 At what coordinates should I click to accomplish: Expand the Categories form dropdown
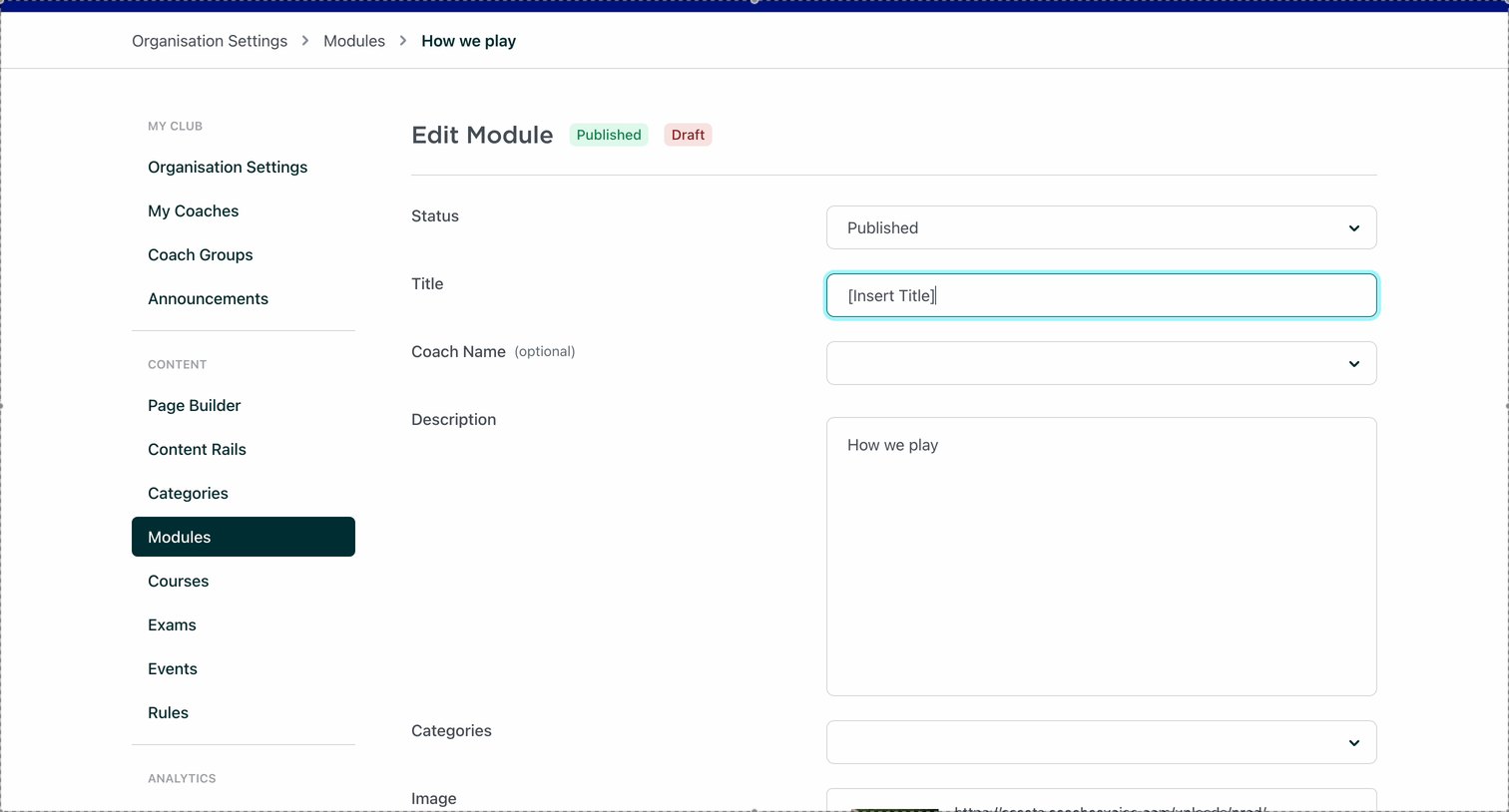click(x=1102, y=742)
